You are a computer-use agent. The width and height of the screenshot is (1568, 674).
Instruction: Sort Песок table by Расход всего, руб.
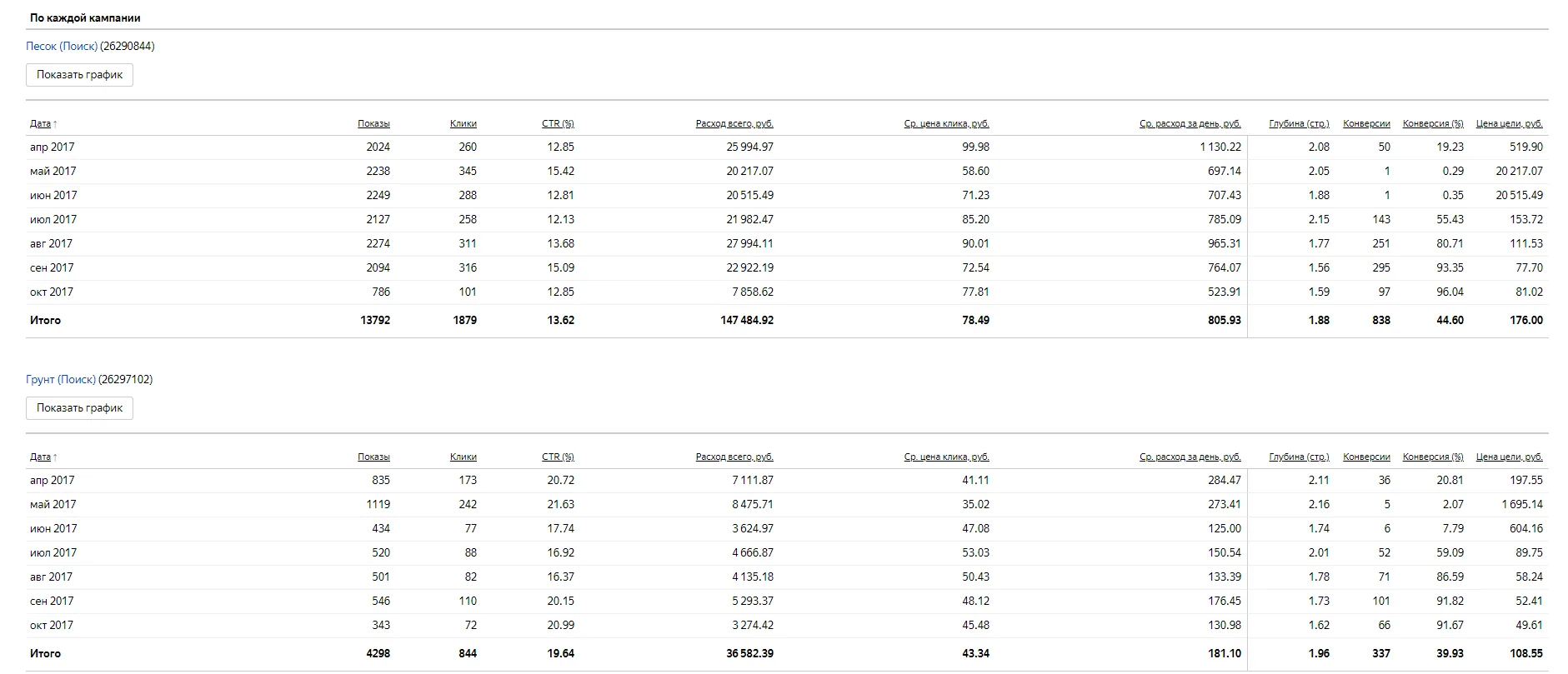[x=734, y=124]
